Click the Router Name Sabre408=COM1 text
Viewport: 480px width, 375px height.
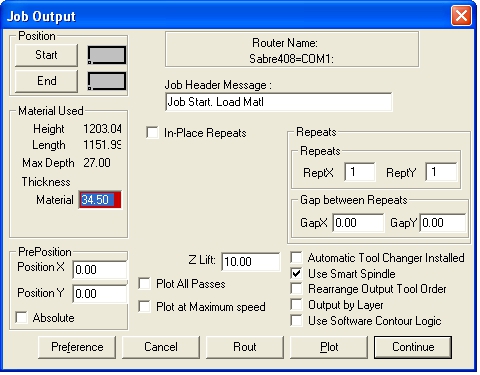pyautogui.click(x=291, y=59)
